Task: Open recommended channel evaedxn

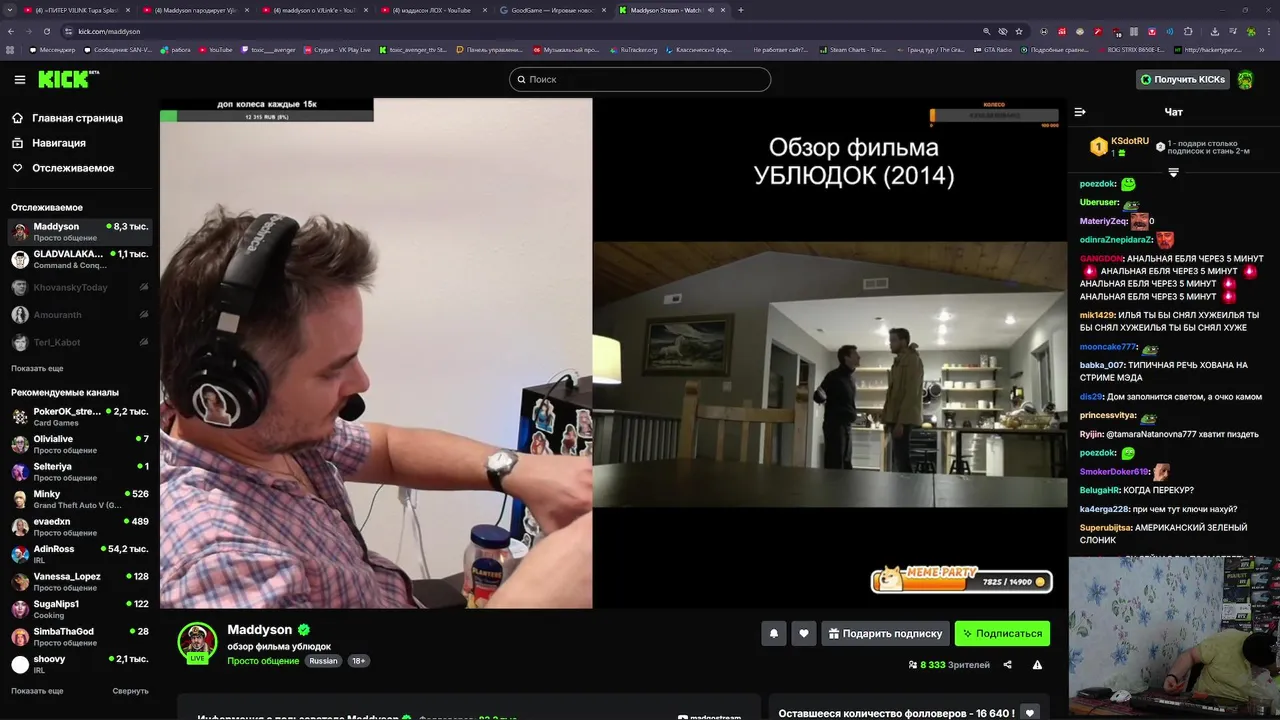Action: 80,526
